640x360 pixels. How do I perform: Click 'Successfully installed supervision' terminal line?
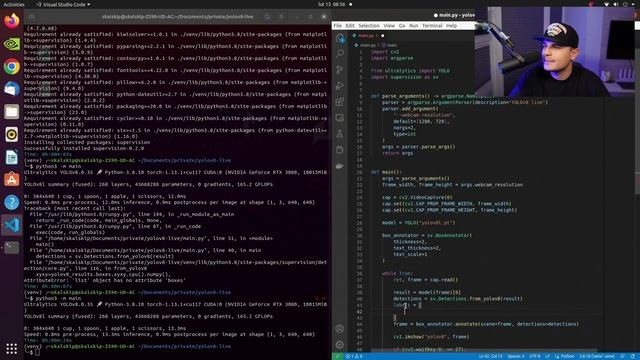84,148
